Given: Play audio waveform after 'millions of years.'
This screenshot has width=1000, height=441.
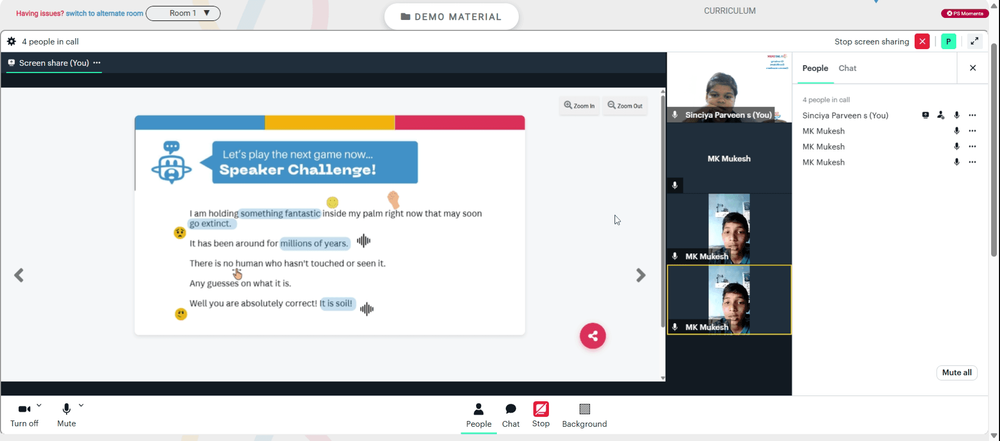Looking at the screenshot, I should 364,241.
